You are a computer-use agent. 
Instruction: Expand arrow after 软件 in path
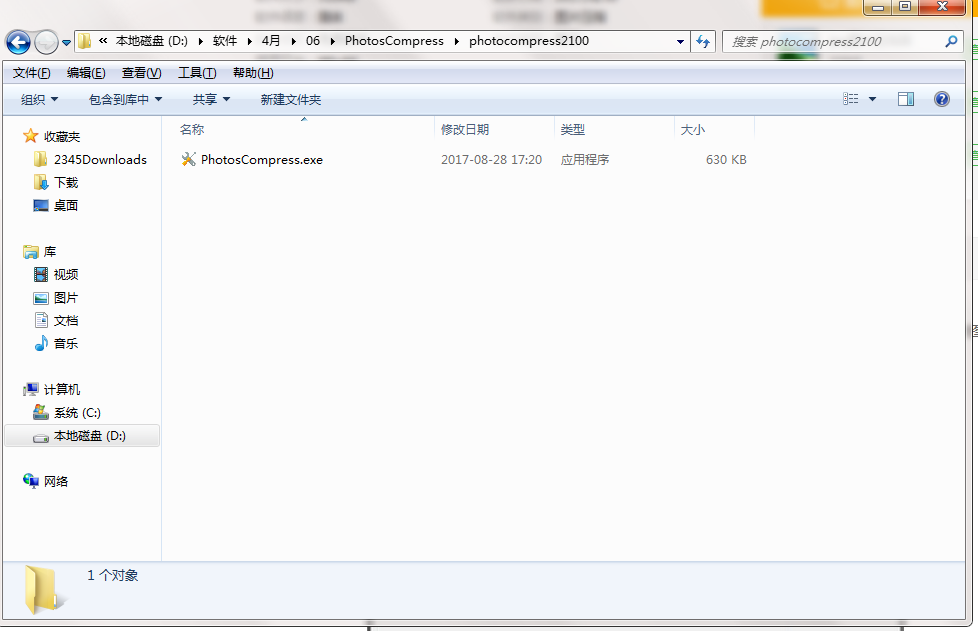point(249,41)
